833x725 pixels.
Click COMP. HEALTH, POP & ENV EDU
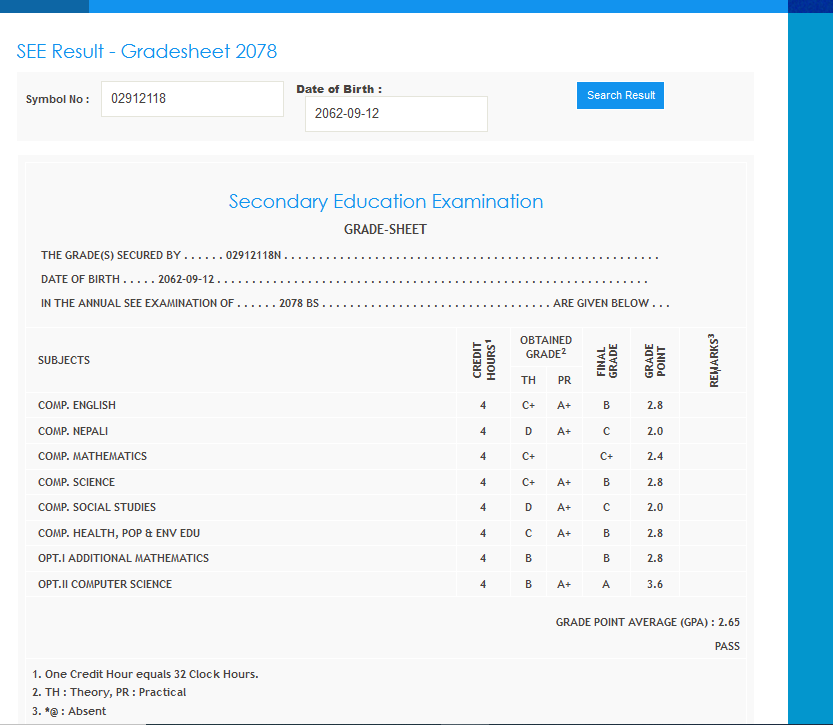pyautogui.click(x=119, y=533)
